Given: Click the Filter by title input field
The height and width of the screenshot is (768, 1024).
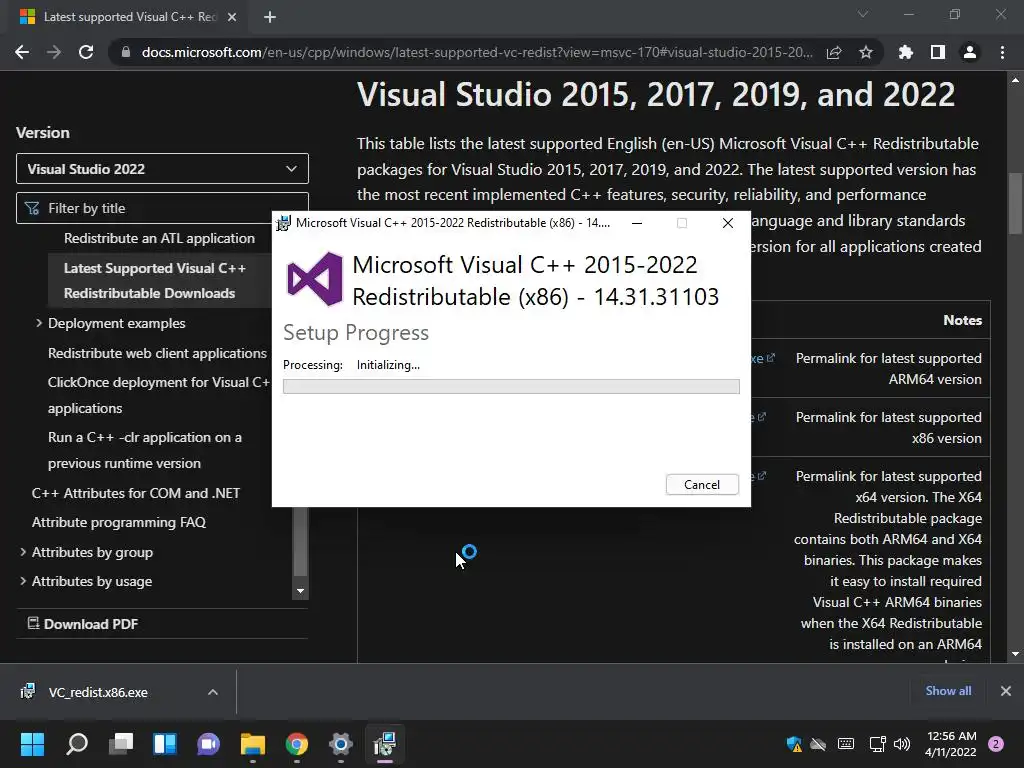Looking at the screenshot, I should [x=162, y=208].
